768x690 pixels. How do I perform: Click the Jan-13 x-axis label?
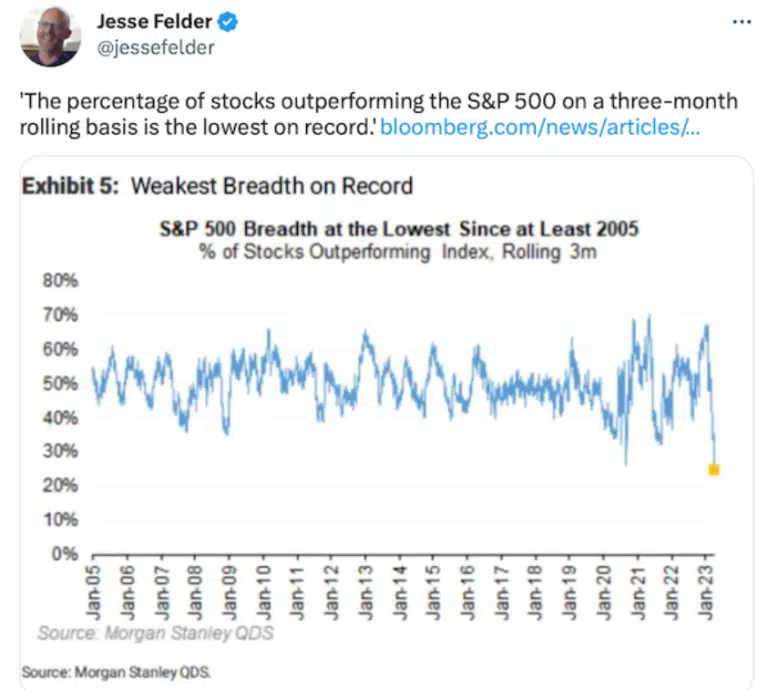point(365,593)
